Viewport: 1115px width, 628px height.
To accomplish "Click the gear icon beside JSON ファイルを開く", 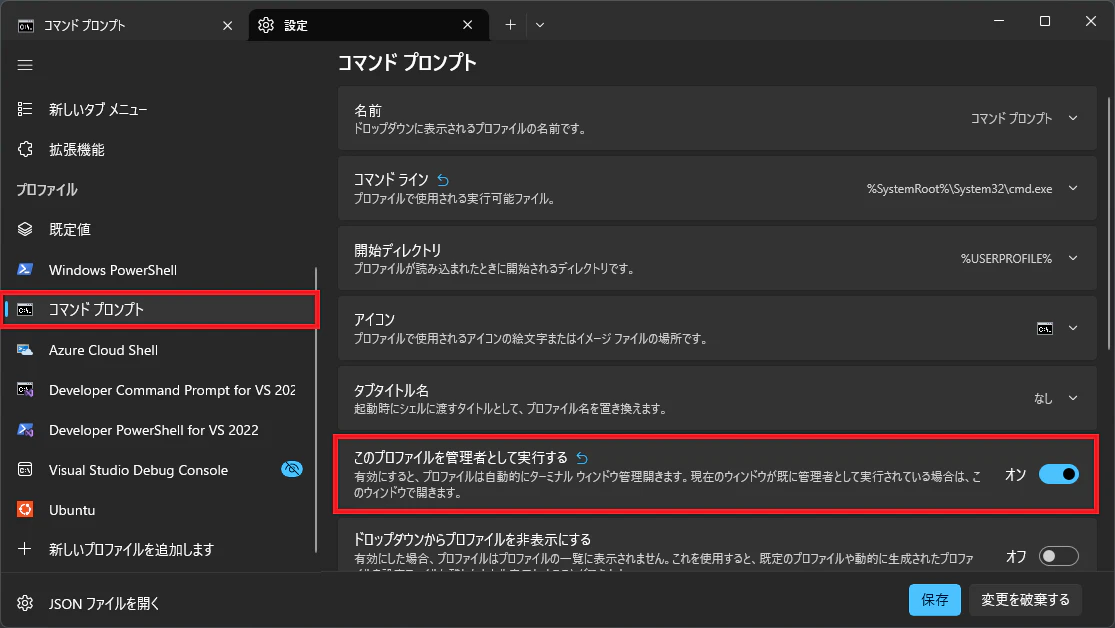I will pos(25,603).
